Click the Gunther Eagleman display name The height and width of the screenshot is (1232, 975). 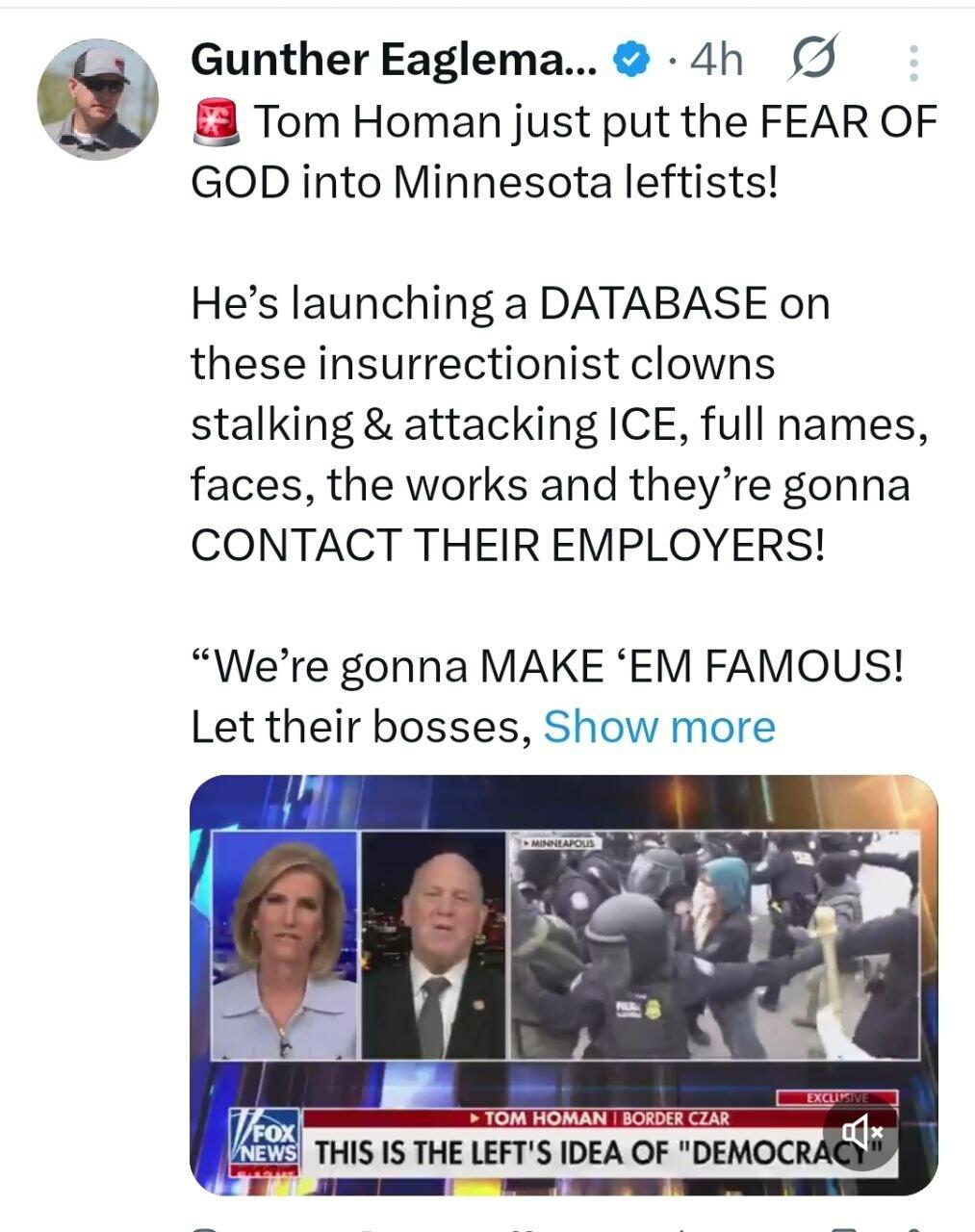tap(395, 60)
